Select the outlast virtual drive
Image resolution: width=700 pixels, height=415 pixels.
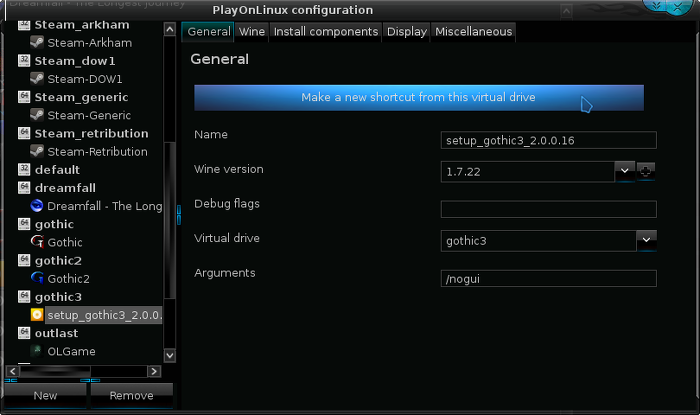56,333
